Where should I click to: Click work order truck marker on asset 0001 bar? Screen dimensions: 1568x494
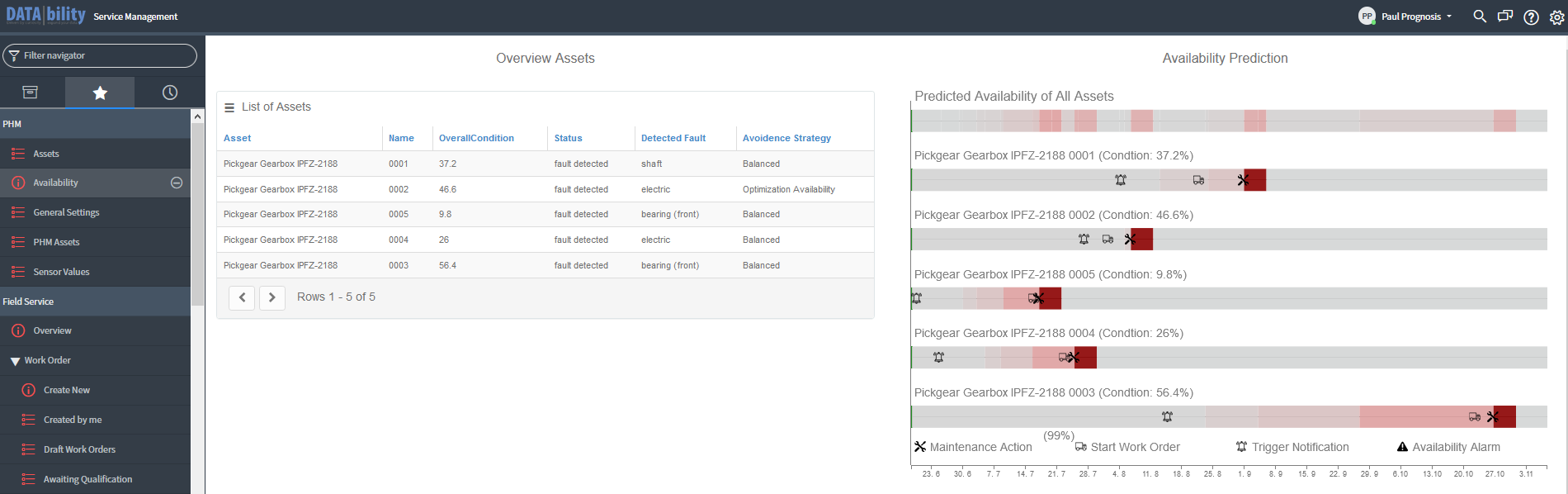tap(1198, 180)
